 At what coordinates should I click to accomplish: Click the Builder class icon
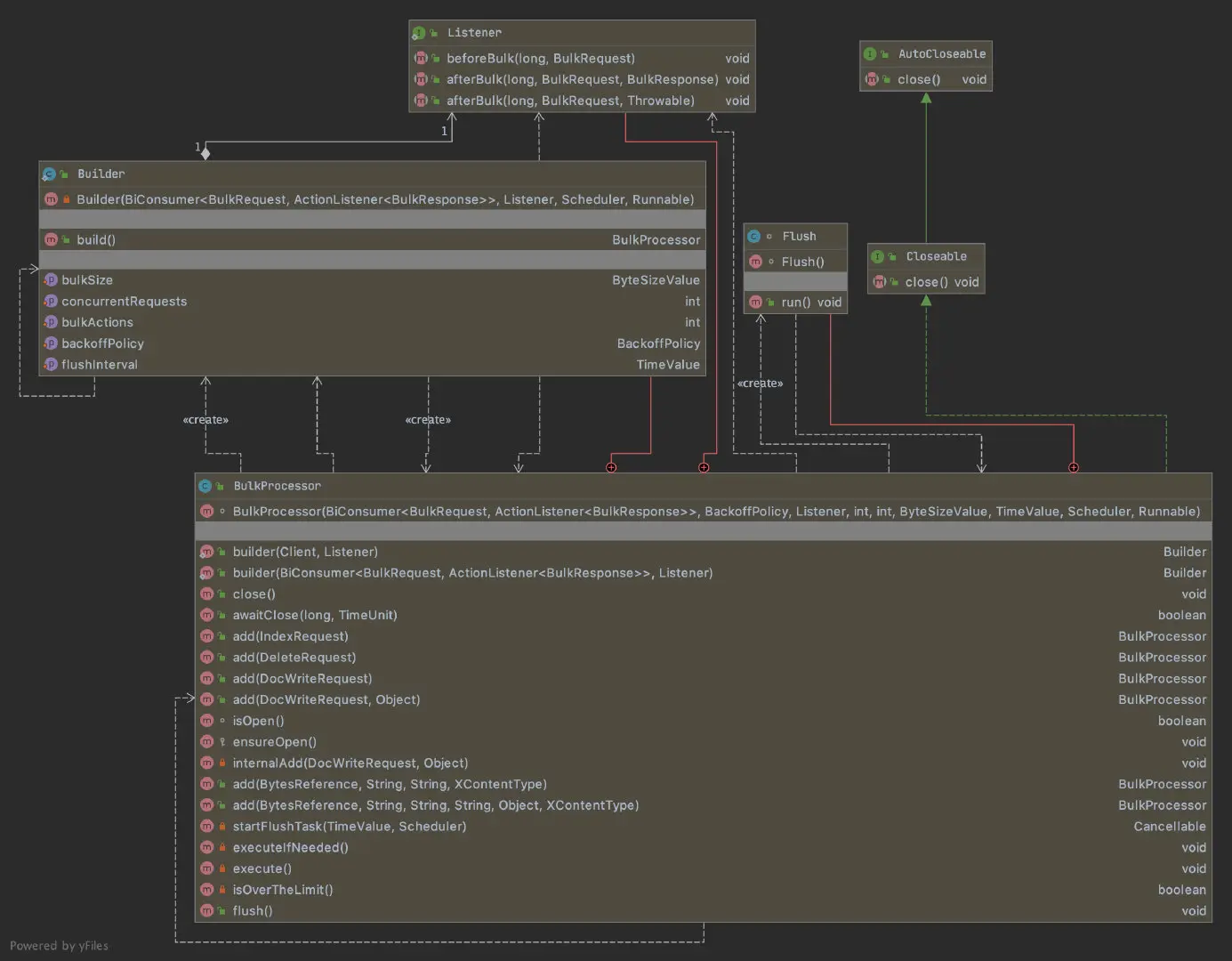coord(49,174)
